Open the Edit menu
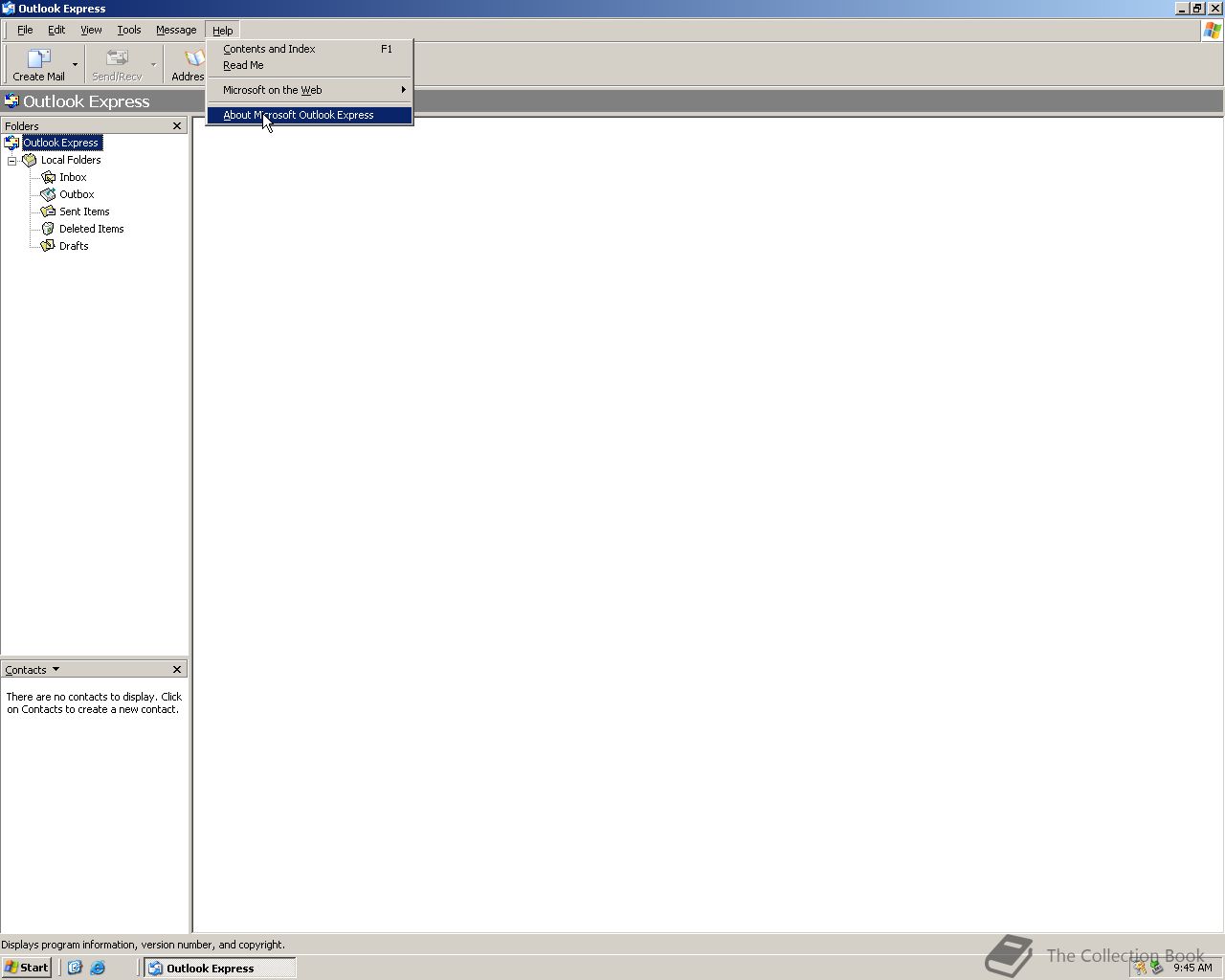 56,30
